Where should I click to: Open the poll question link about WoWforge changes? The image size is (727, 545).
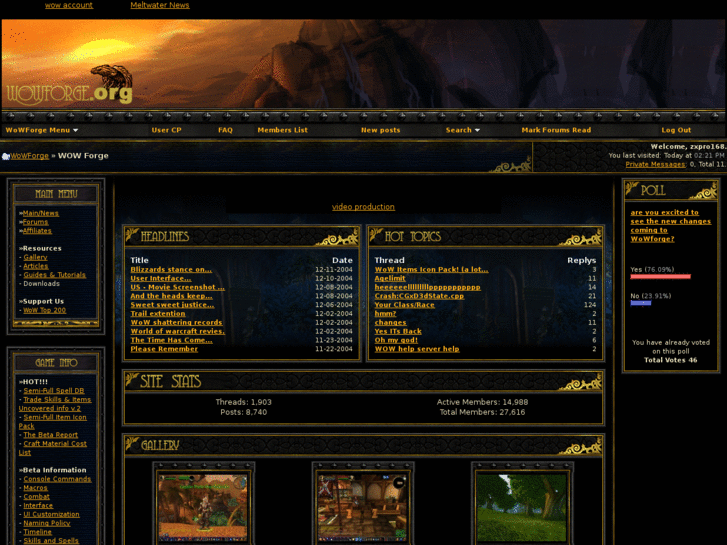click(670, 225)
